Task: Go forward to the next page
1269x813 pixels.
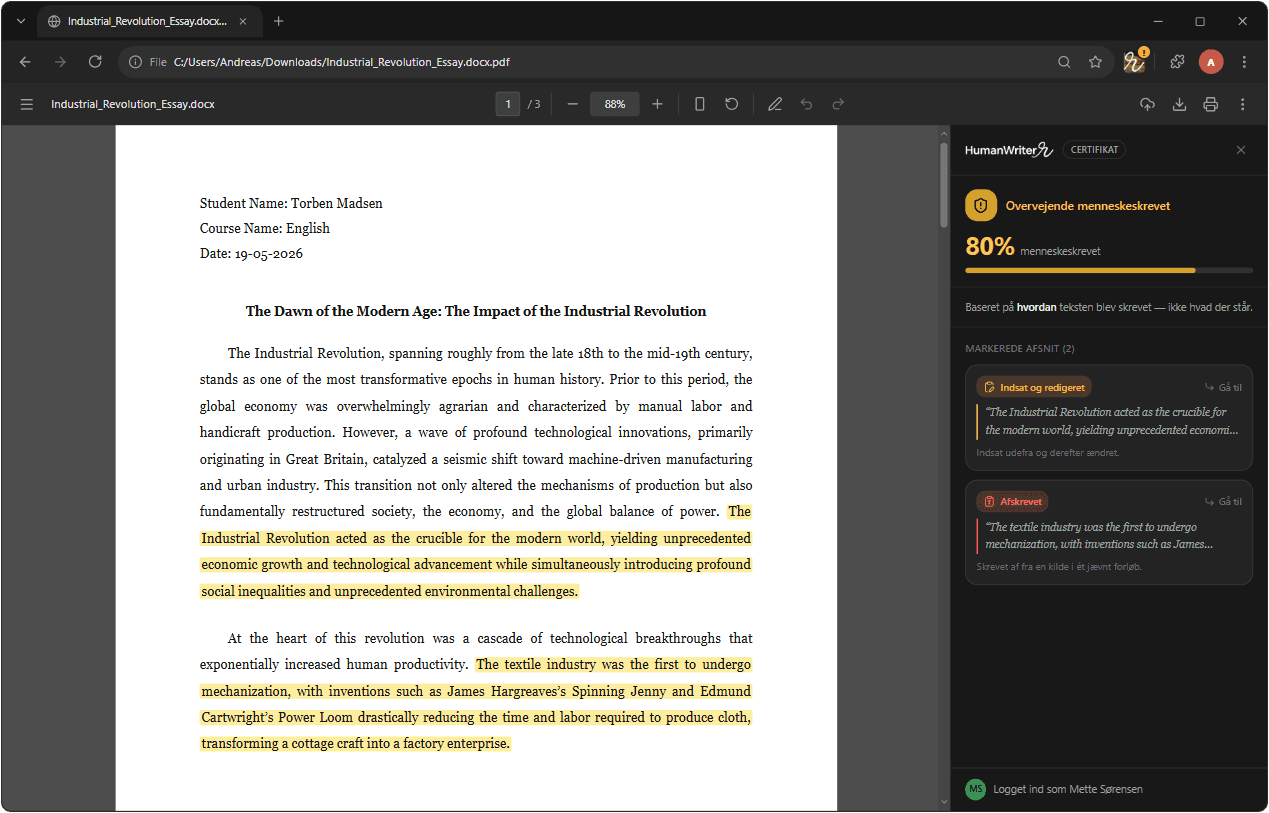Action: pos(60,62)
